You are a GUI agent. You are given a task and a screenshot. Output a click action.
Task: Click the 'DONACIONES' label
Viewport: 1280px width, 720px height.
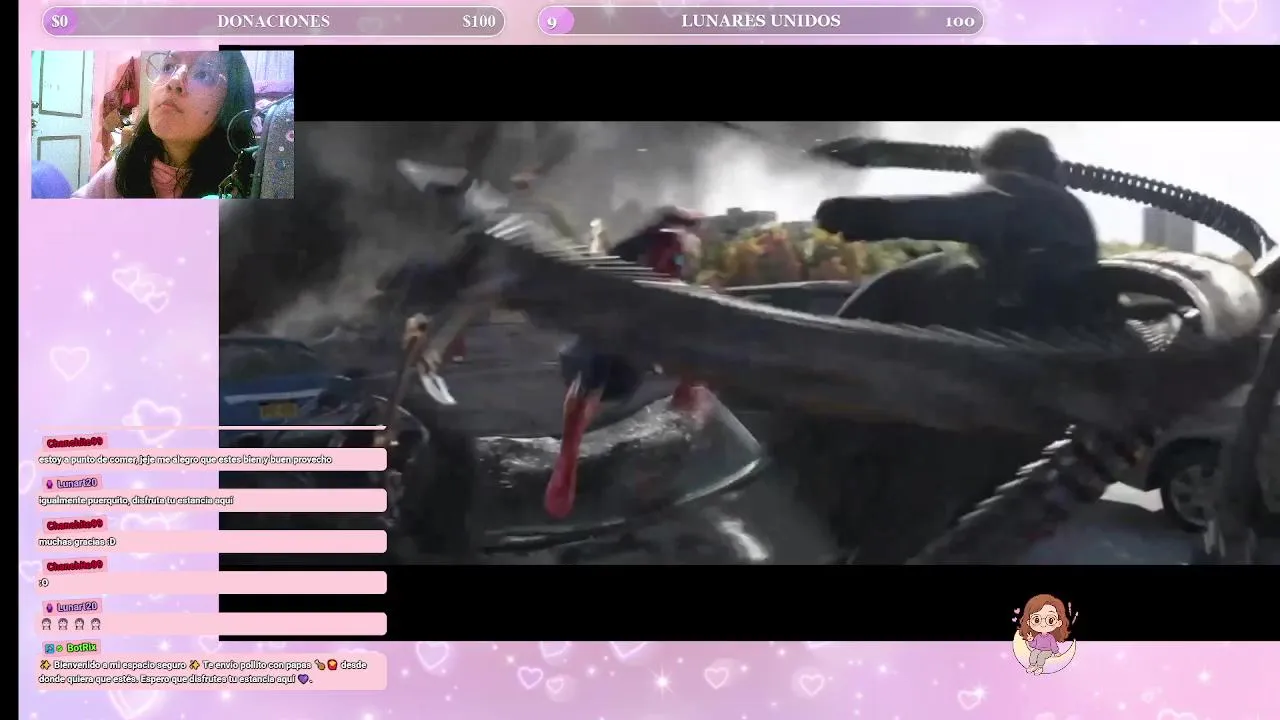(x=273, y=21)
